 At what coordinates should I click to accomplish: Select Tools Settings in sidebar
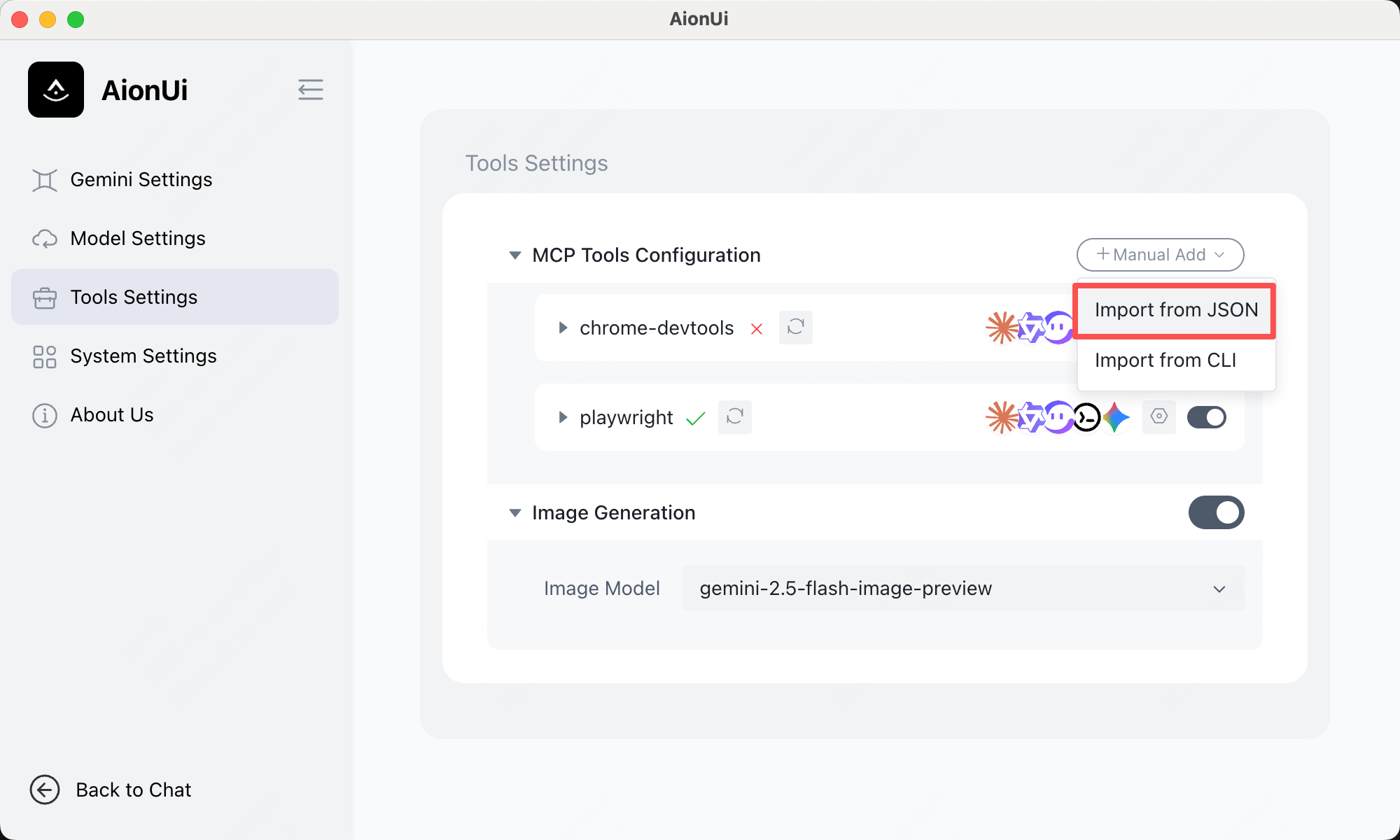(175, 297)
